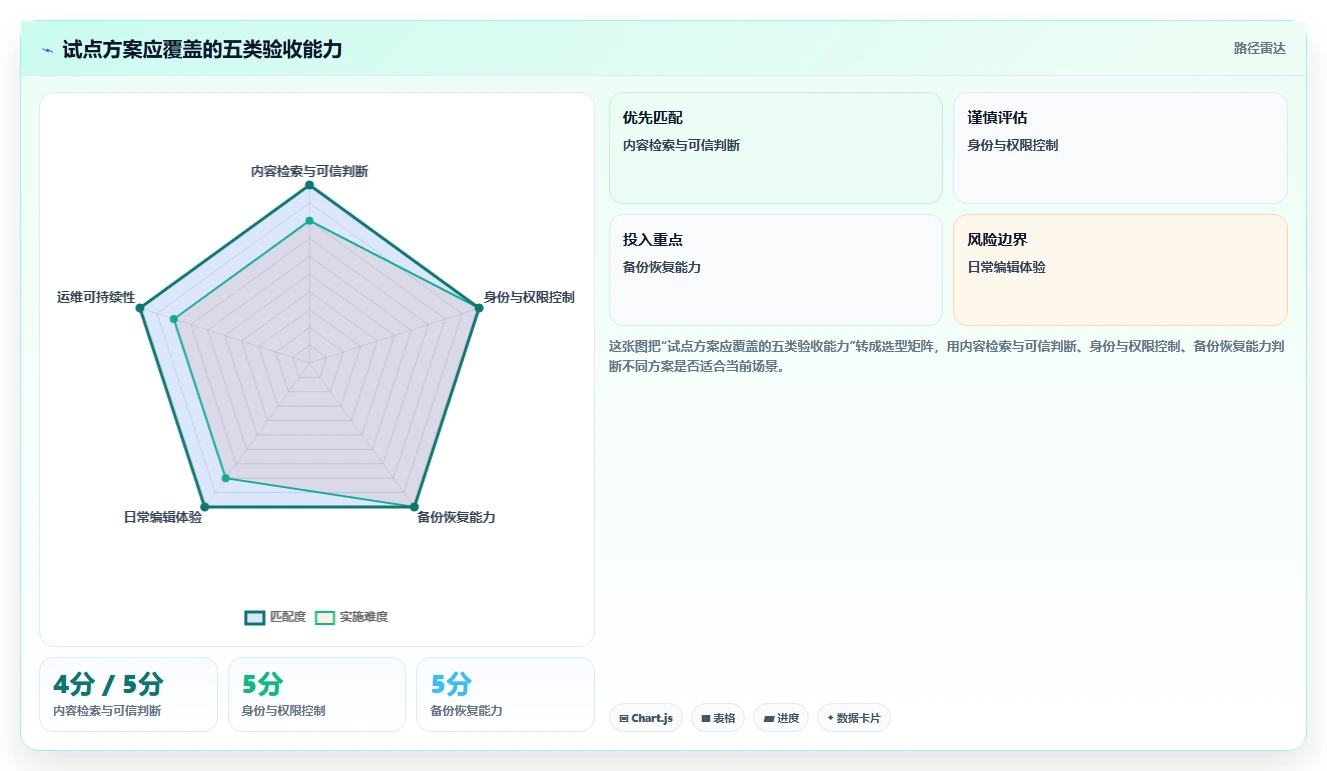The image size is (1327, 771).
Task: Select the 表格 tag
Action: [718, 718]
